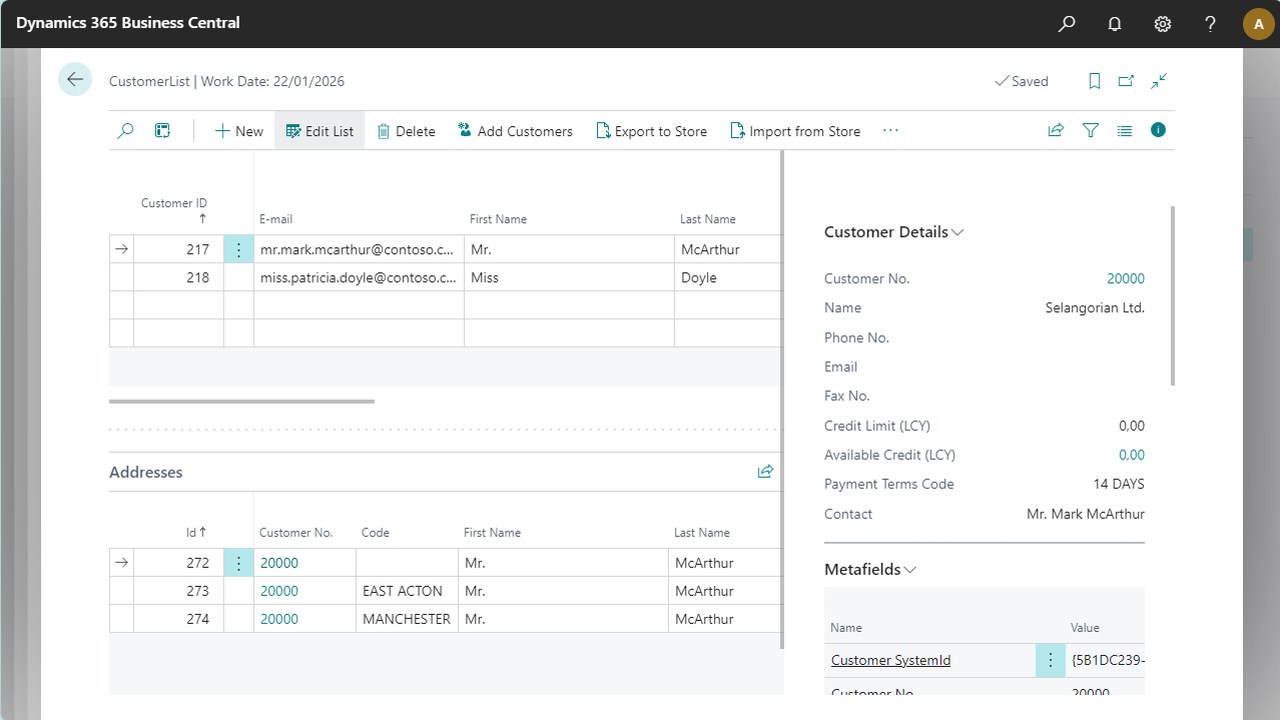This screenshot has height=720, width=1280.
Task: Analyze the list in analysis mode
Action: click(x=162, y=131)
